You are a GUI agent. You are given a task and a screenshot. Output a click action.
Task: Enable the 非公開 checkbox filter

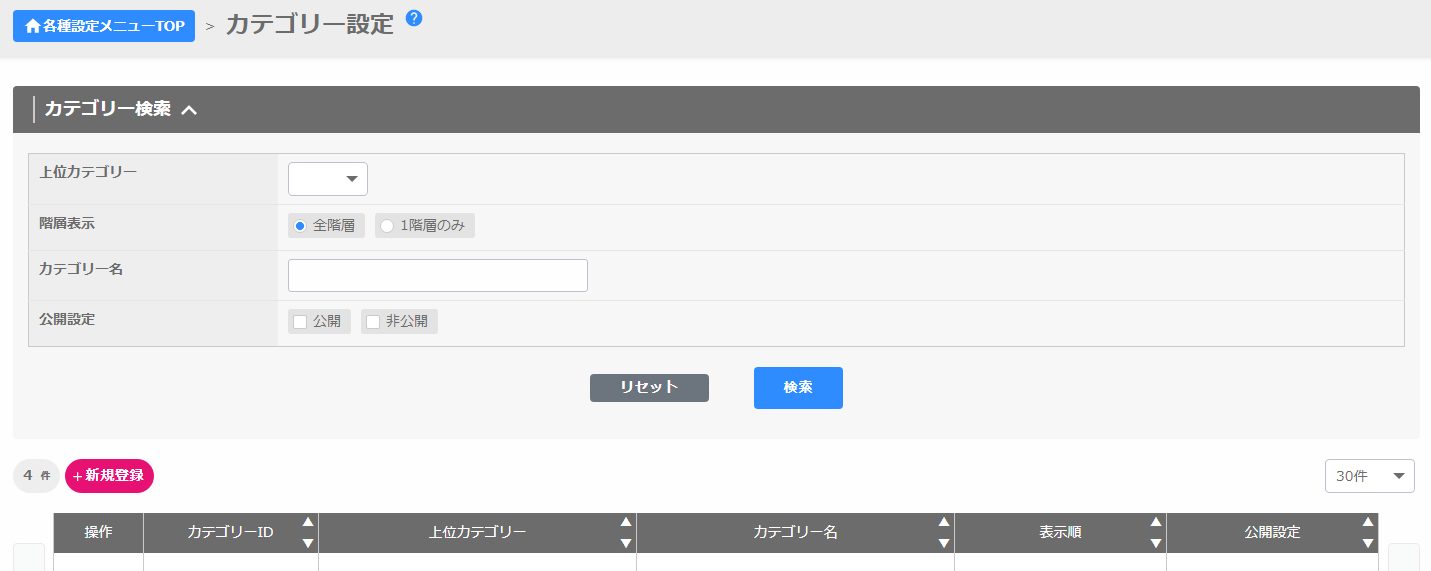[x=373, y=322]
